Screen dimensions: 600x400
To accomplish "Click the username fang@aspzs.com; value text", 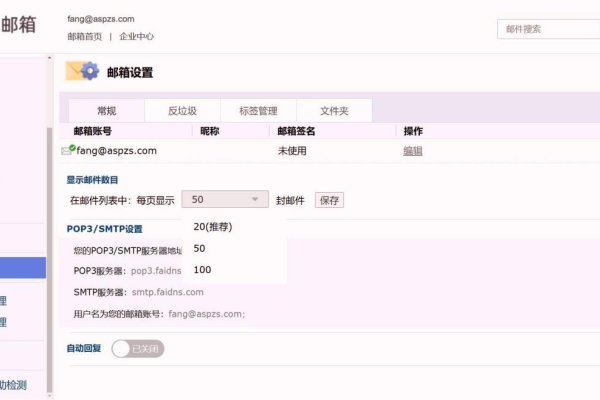I will pos(207,314).
